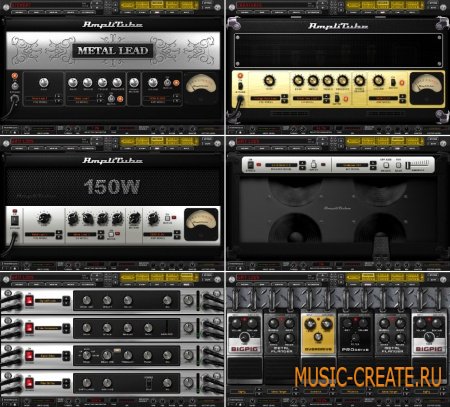
Task: Move the vertical fader on the second rack unit
Action: (x=167, y=327)
